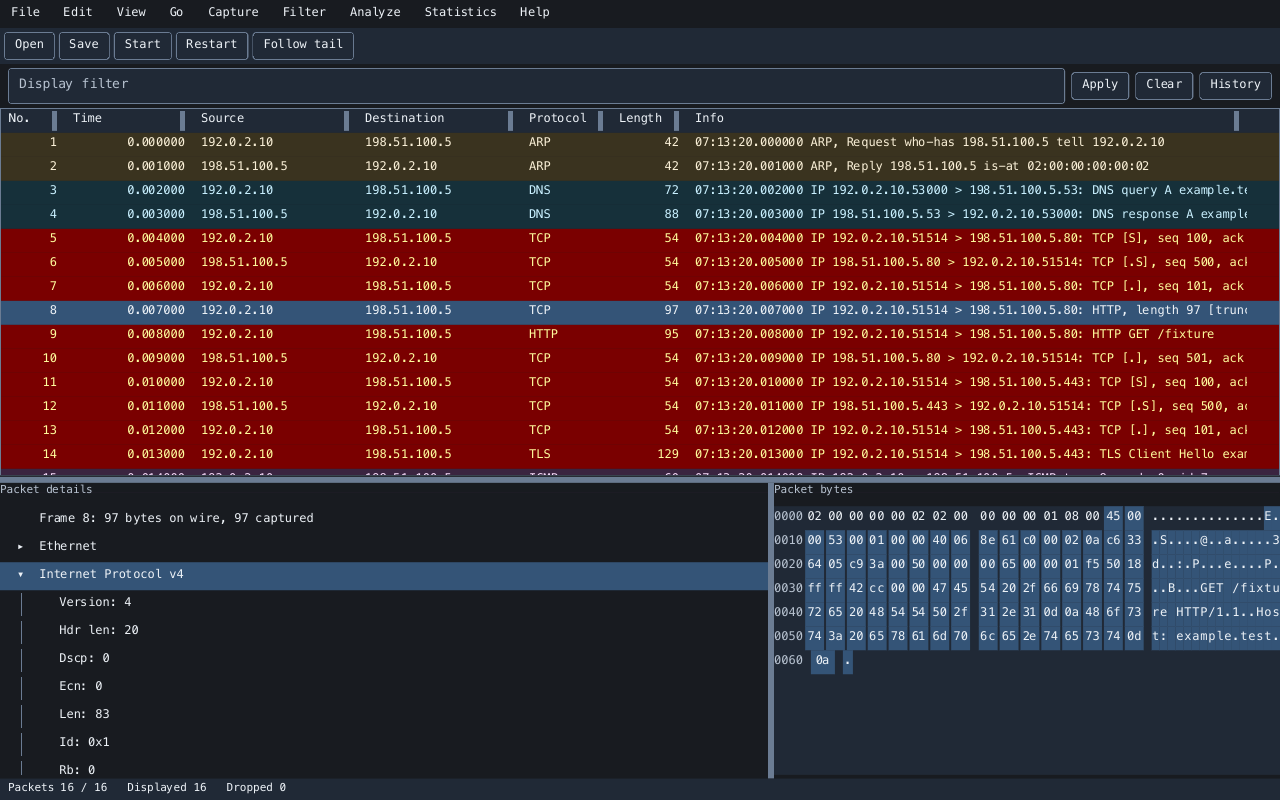Image resolution: width=1280 pixels, height=800 pixels.
Task: Select packet 3 DNS query row
Action: coord(640,190)
